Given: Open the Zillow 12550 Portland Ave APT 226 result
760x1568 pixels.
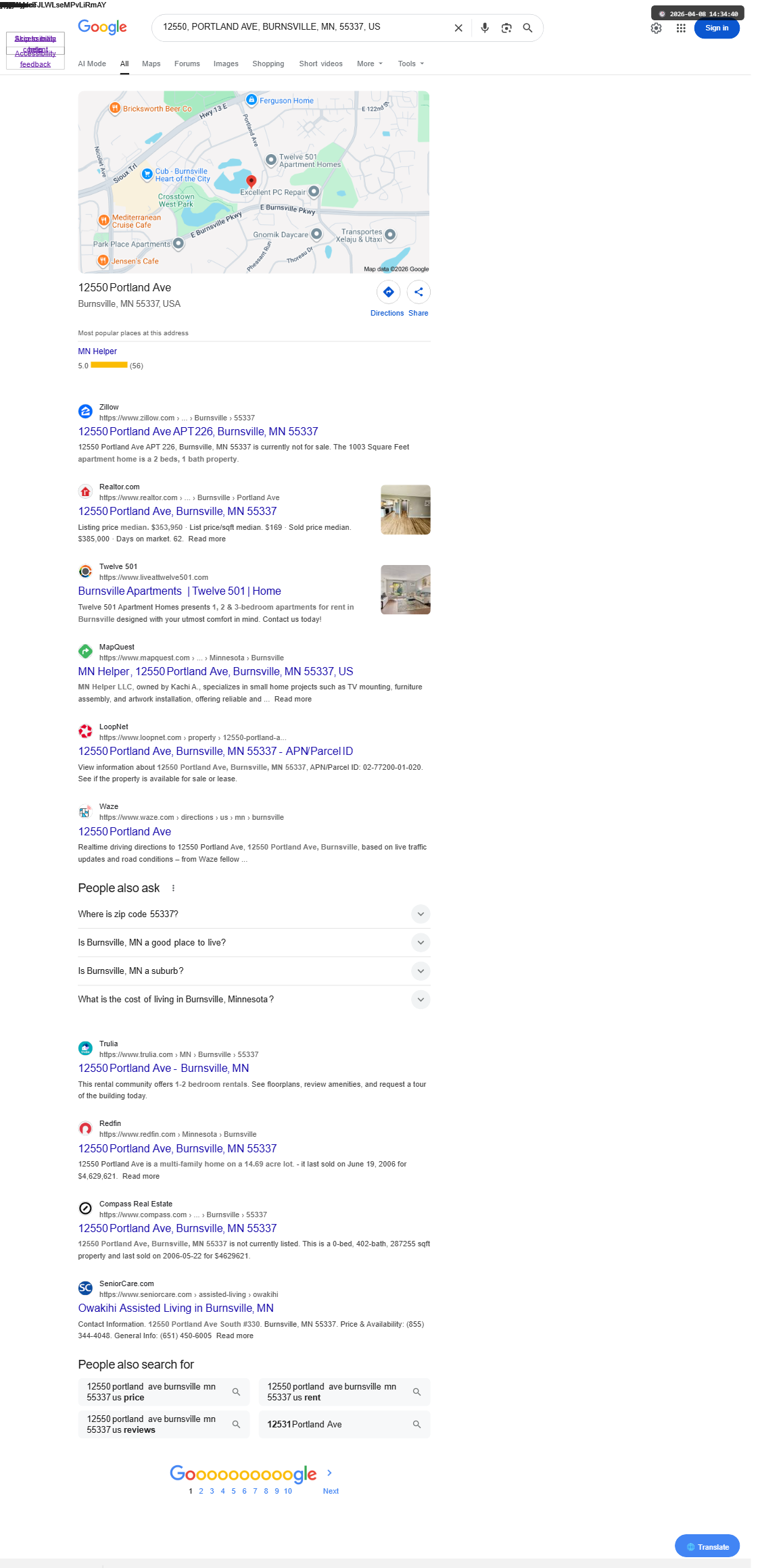Looking at the screenshot, I should pos(198,431).
